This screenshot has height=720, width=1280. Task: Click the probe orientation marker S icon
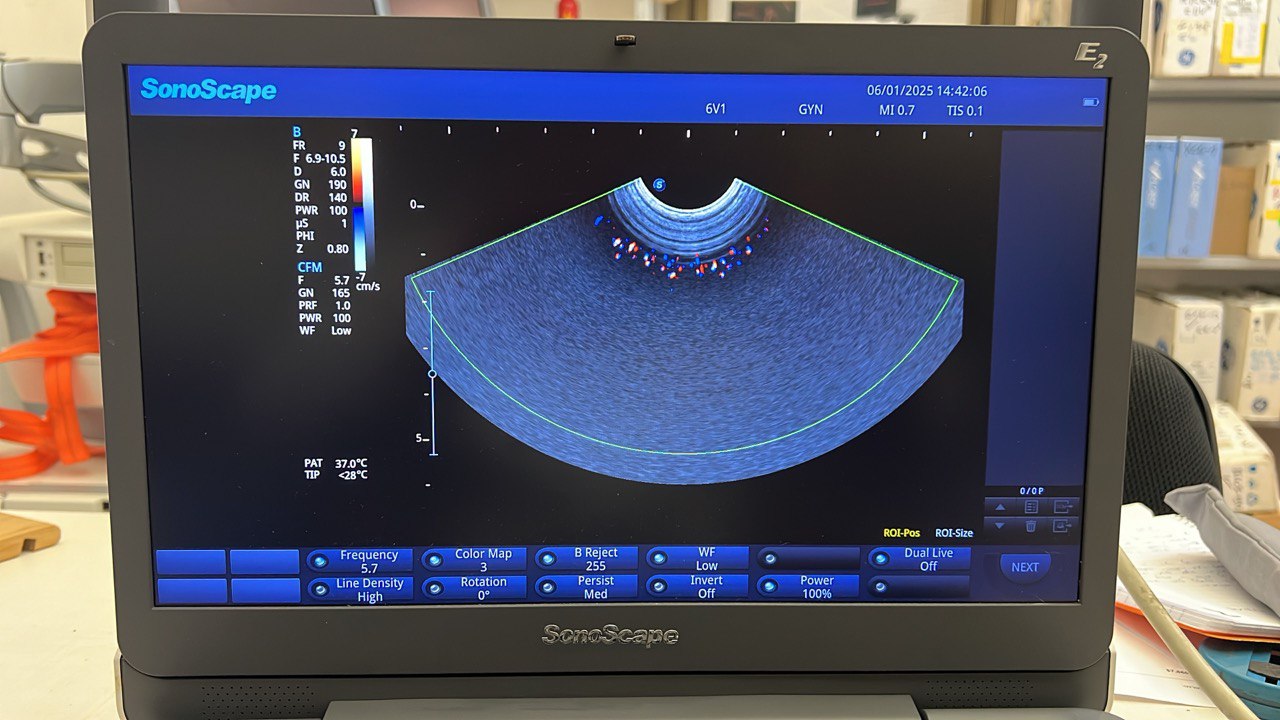pos(659,185)
